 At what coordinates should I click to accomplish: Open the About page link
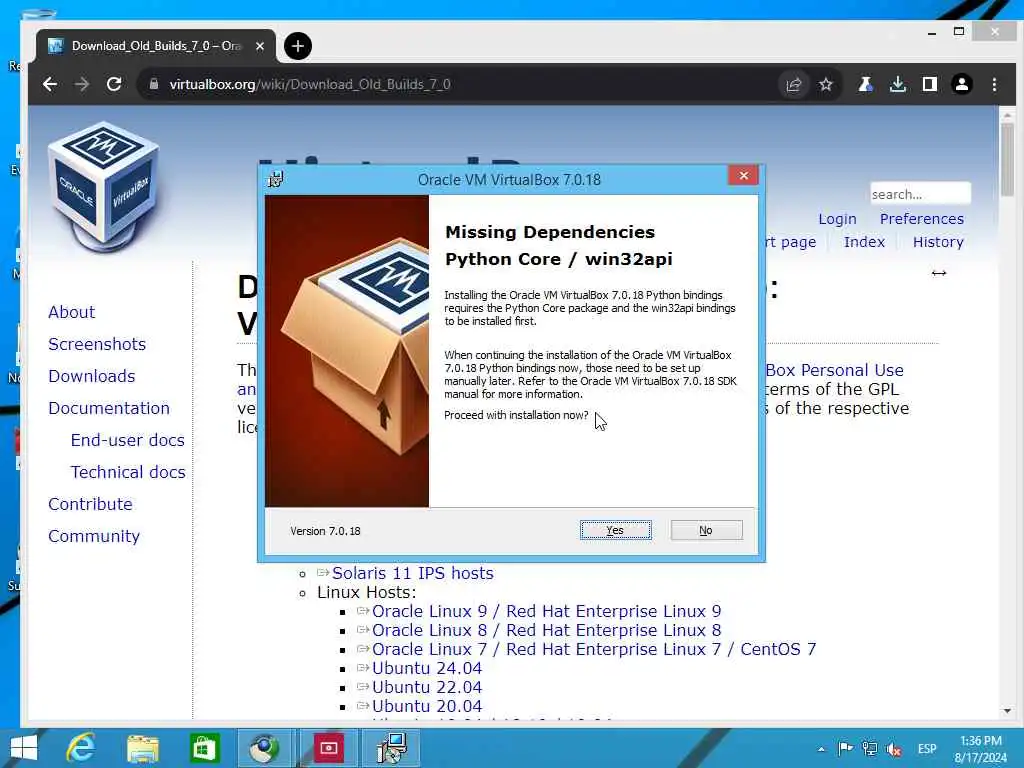pyautogui.click(x=72, y=312)
